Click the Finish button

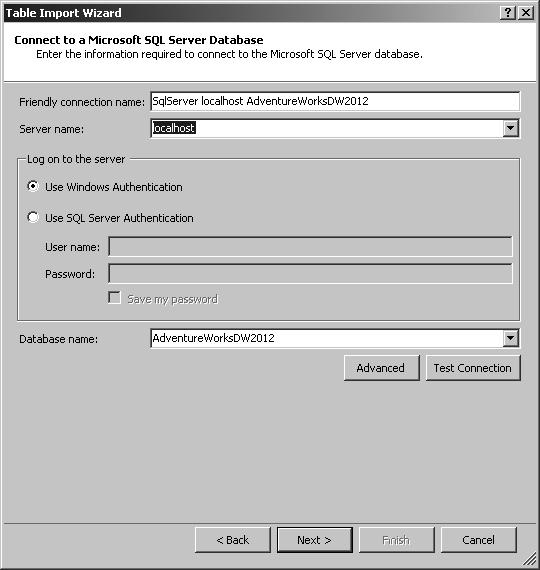[396, 540]
